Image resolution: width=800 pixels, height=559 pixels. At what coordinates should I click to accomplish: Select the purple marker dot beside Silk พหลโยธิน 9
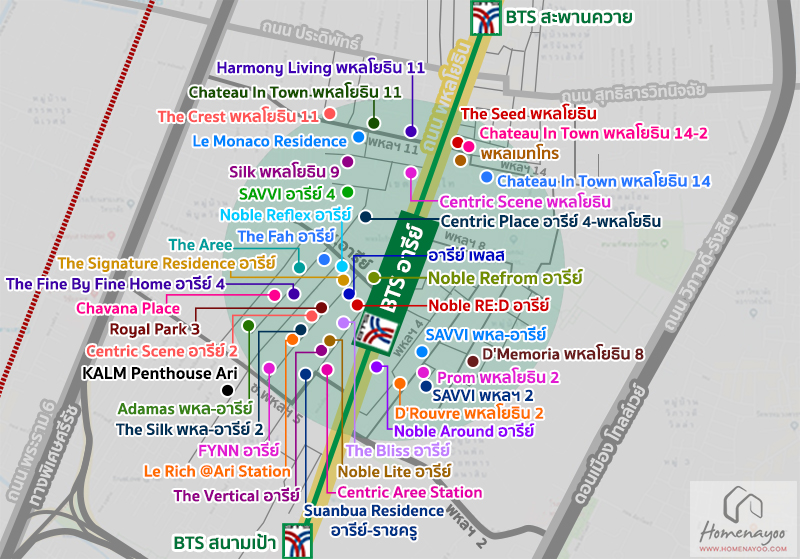coord(347,162)
